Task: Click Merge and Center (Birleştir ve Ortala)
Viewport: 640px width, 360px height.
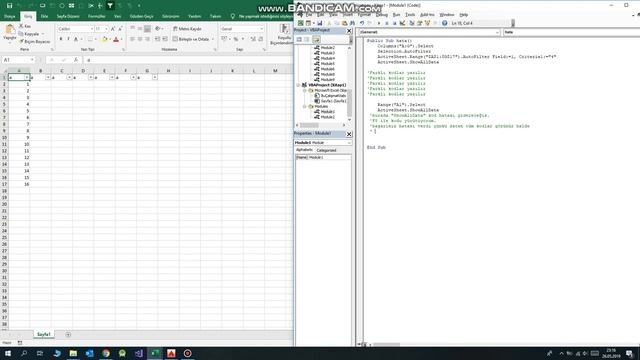Action: pos(191,39)
